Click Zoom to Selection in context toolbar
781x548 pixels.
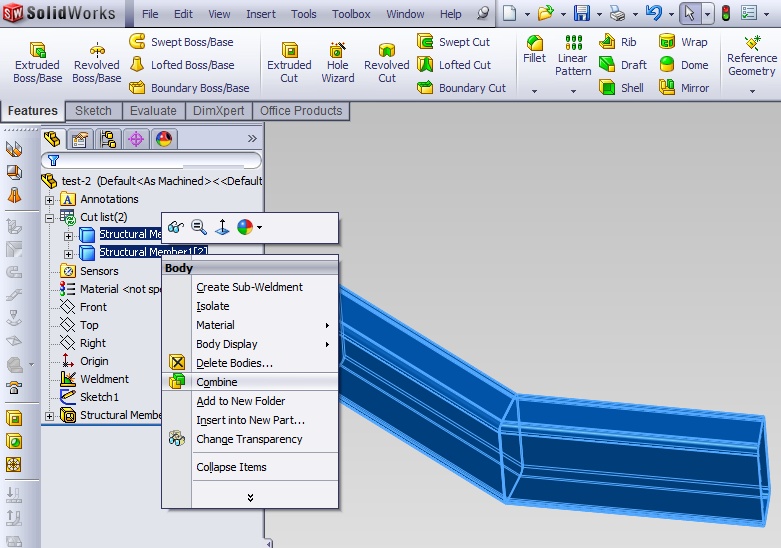point(199,228)
